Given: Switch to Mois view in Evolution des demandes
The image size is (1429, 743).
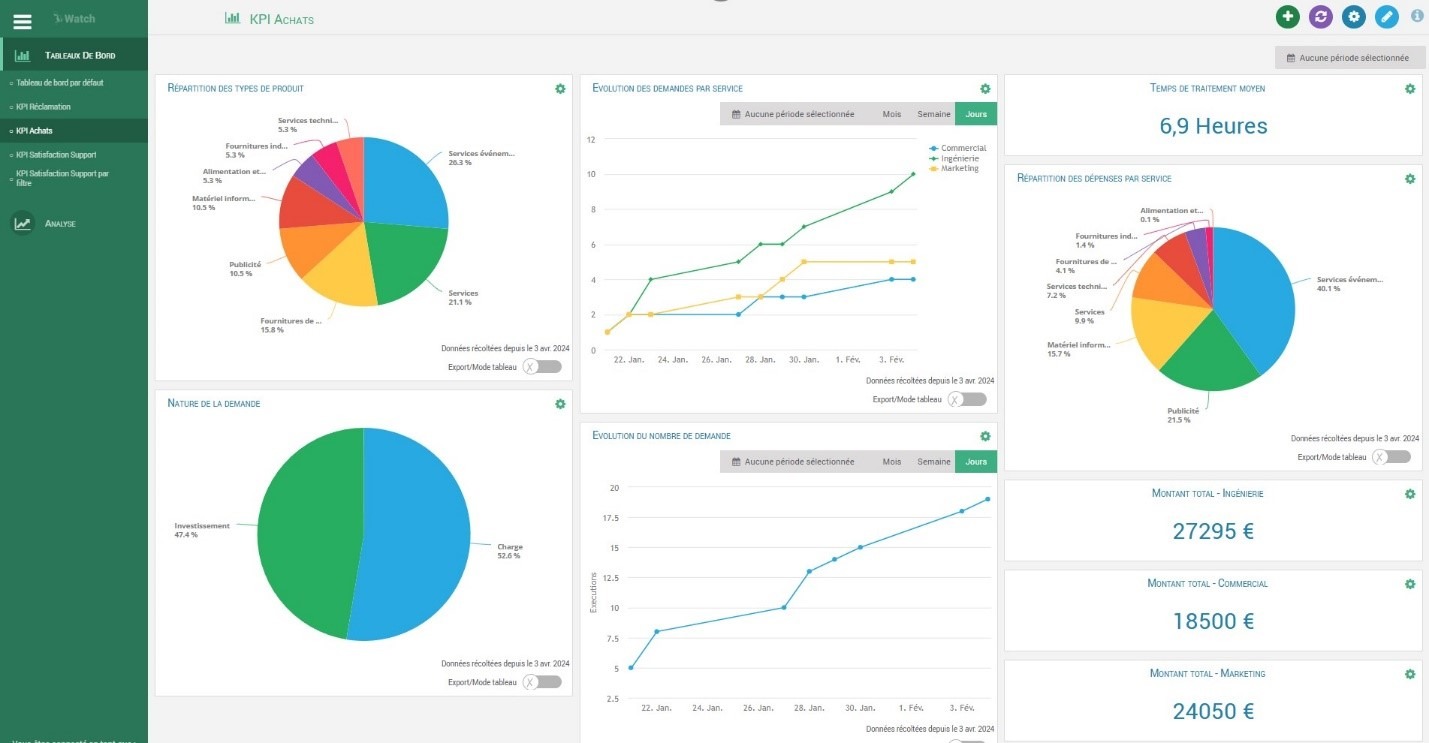Looking at the screenshot, I should (x=893, y=113).
